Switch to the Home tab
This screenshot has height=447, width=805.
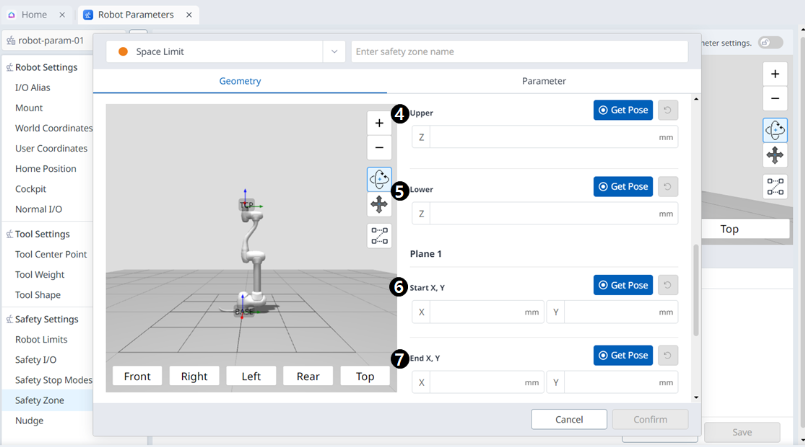pyautogui.click(x=34, y=15)
